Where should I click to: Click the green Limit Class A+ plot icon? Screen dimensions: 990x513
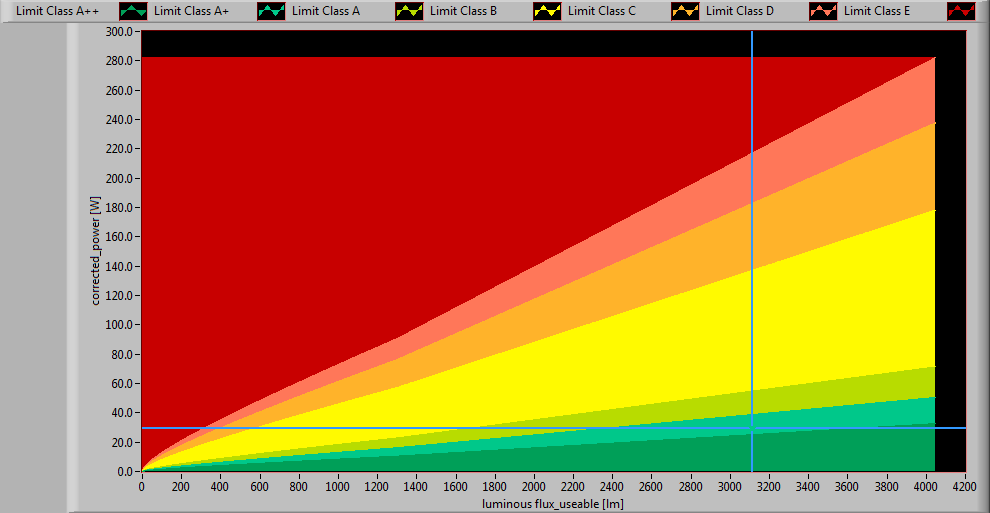271,11
